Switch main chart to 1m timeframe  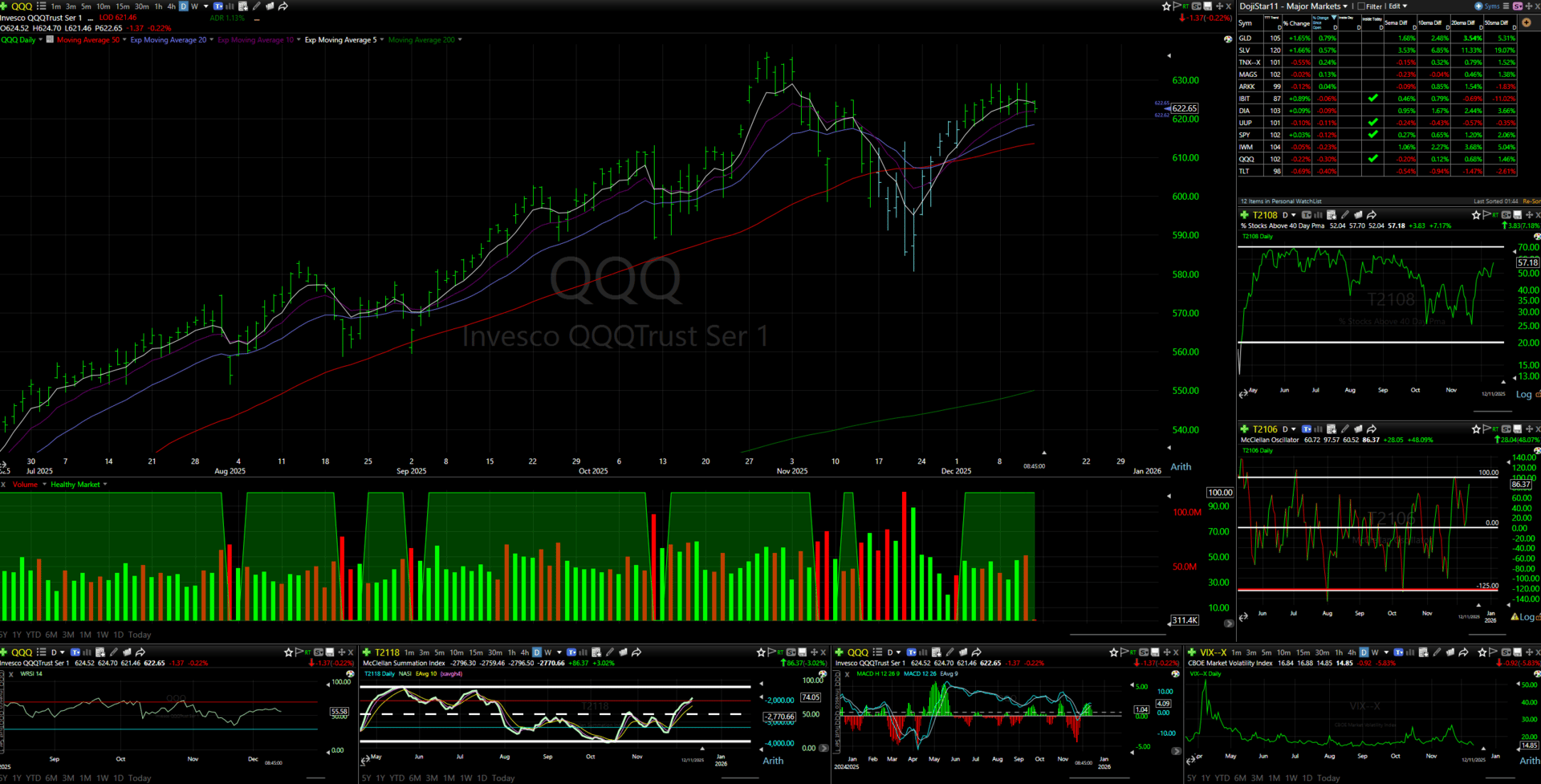point(56,6)
